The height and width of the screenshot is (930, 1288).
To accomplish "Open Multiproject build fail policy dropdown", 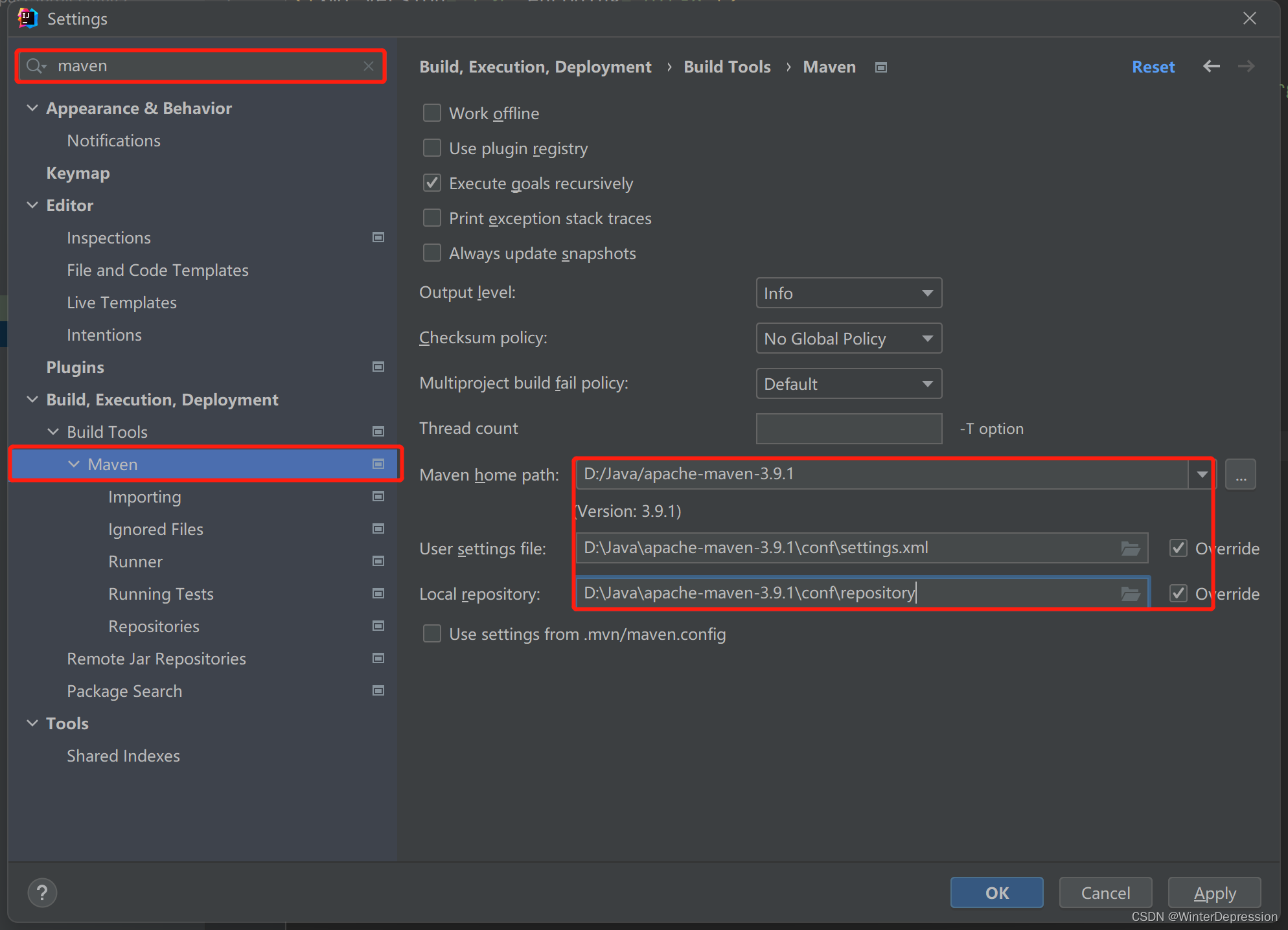I will 849,383.
